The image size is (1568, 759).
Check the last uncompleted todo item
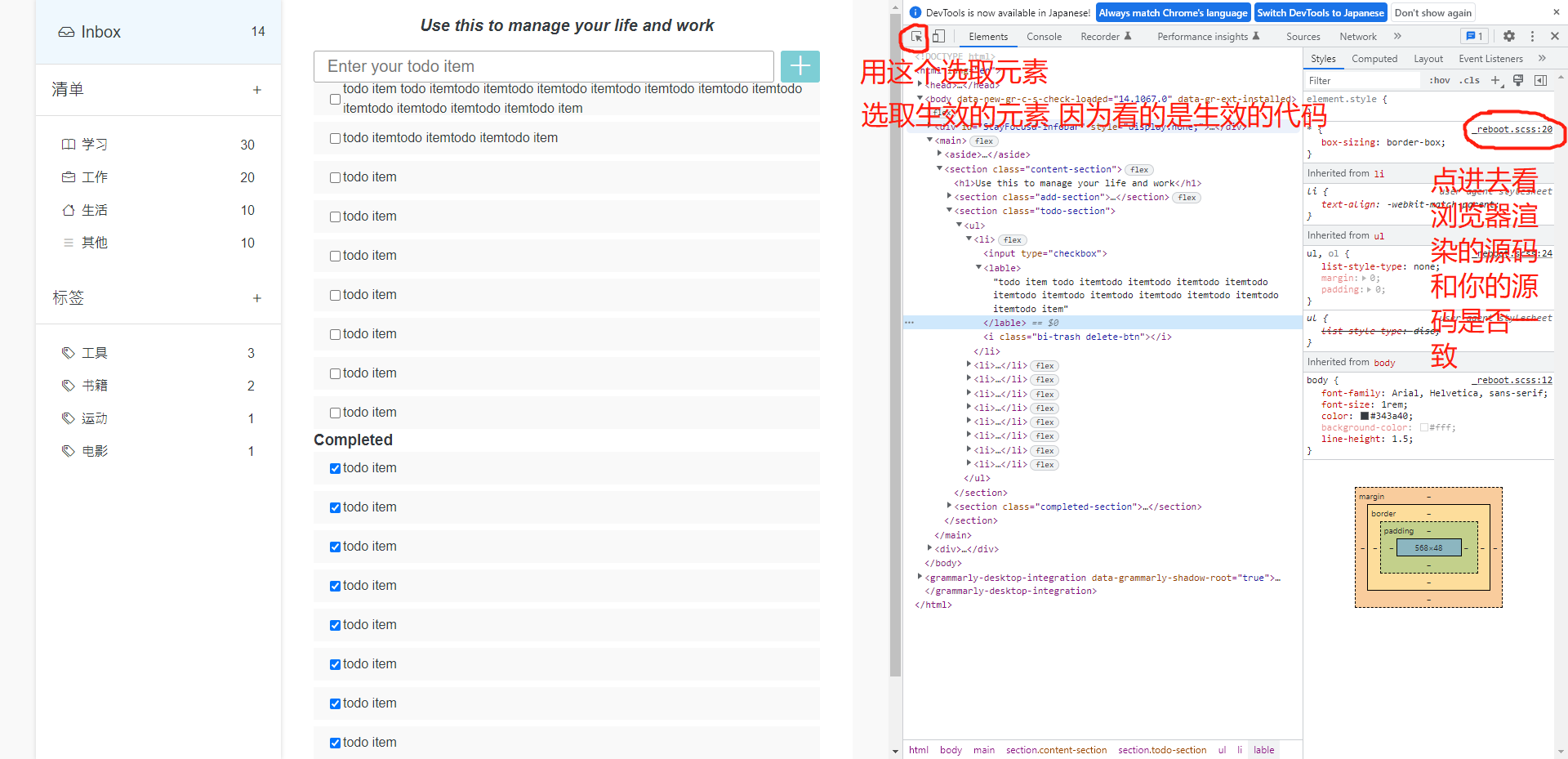tap(335, 413)
